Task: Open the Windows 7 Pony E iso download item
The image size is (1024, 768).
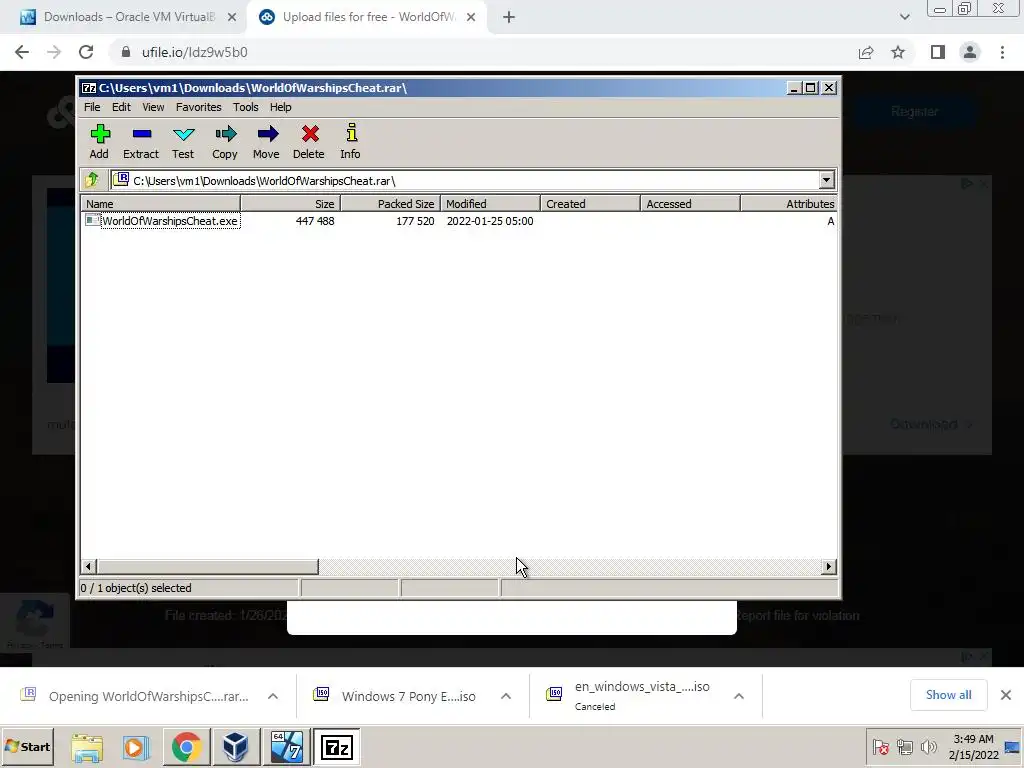Action: 395,696
